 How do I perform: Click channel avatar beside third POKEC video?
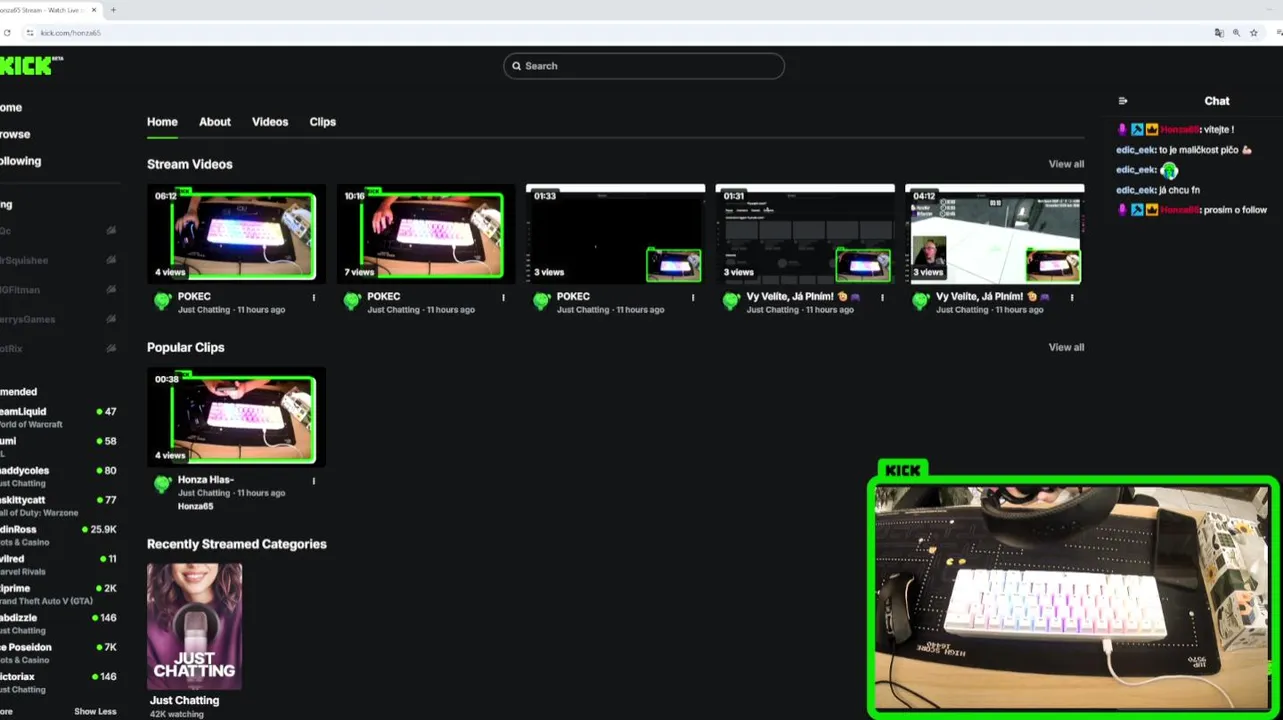[x=542, y=301]
